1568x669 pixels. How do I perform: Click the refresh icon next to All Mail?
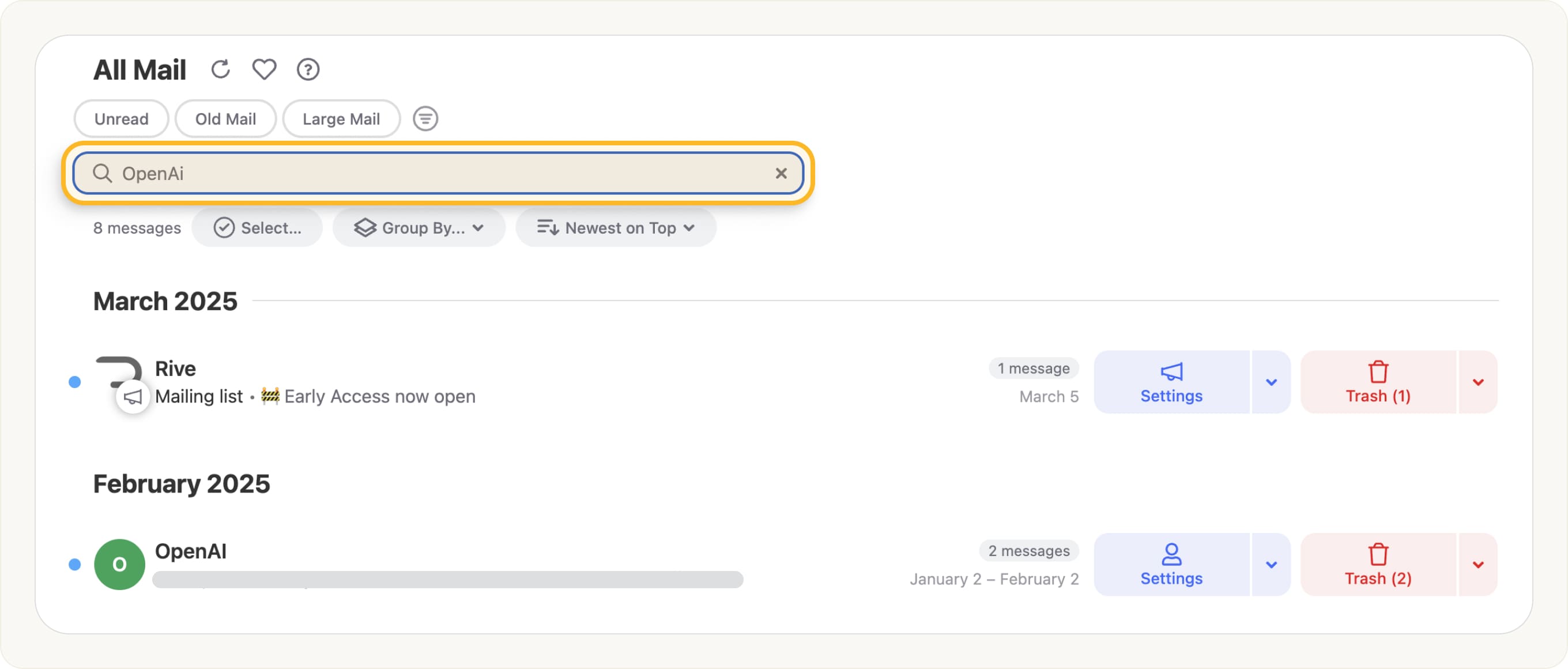[x=220, y=69]
